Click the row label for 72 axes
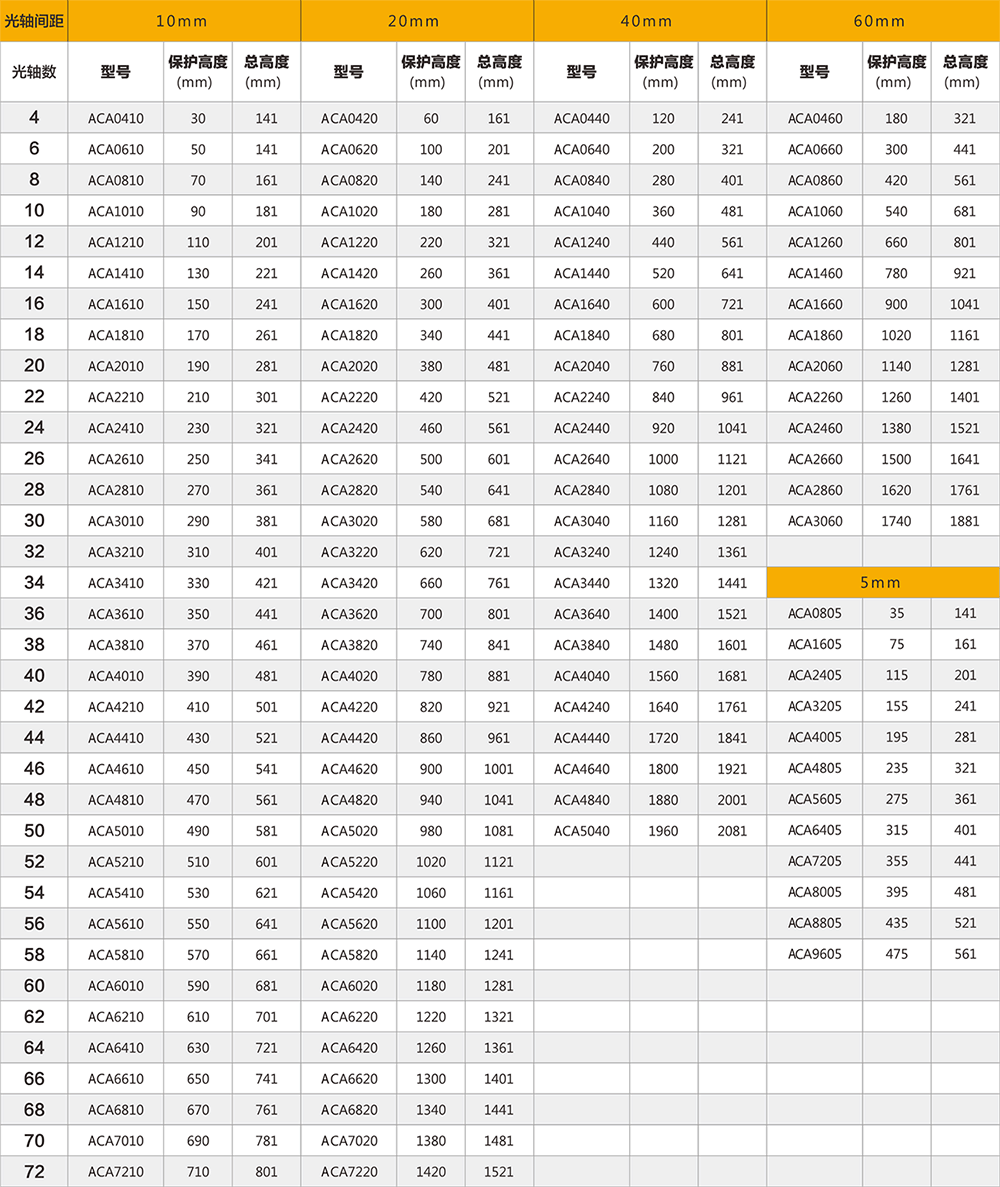 [x=34, y=1171]
